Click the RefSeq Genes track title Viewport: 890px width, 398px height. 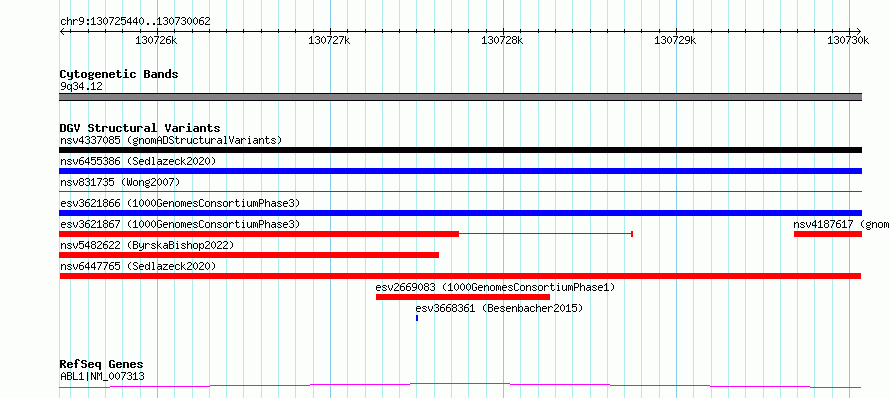click(x=101, y=364)
